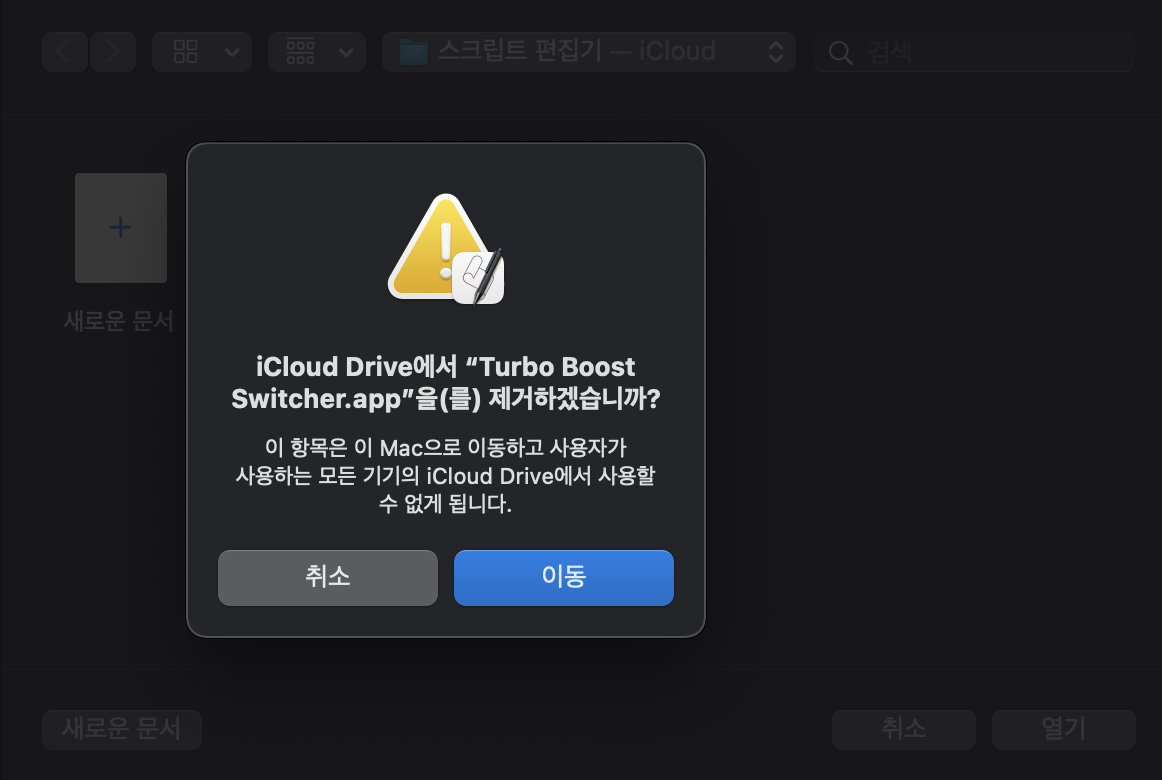Click the magnifying glass search icon
Image resolution: width=1162 pixels, height=780 pixels.
click(840, 53)
